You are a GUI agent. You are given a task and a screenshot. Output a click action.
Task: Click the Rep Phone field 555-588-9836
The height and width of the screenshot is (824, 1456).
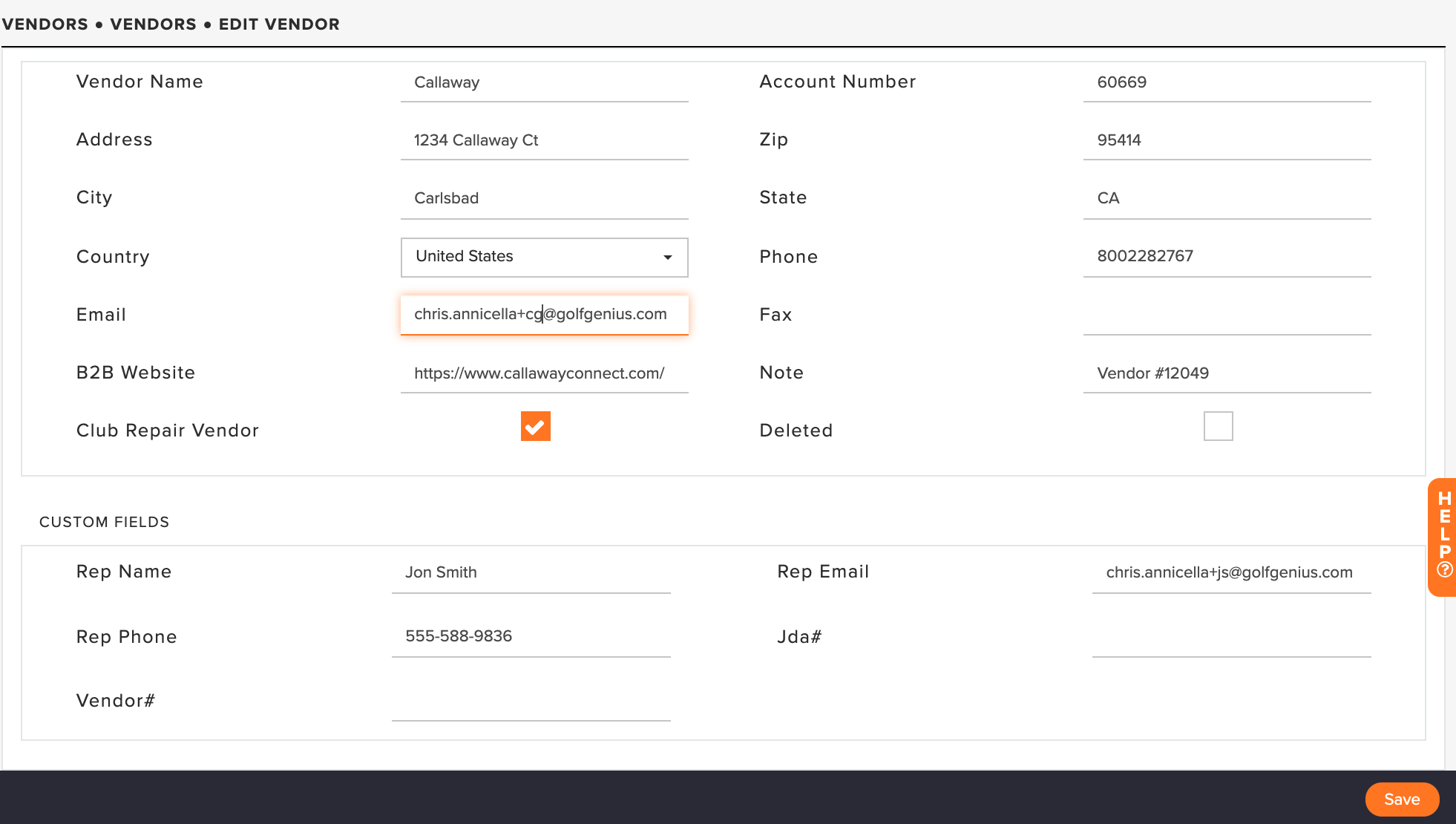coord(531,637)
